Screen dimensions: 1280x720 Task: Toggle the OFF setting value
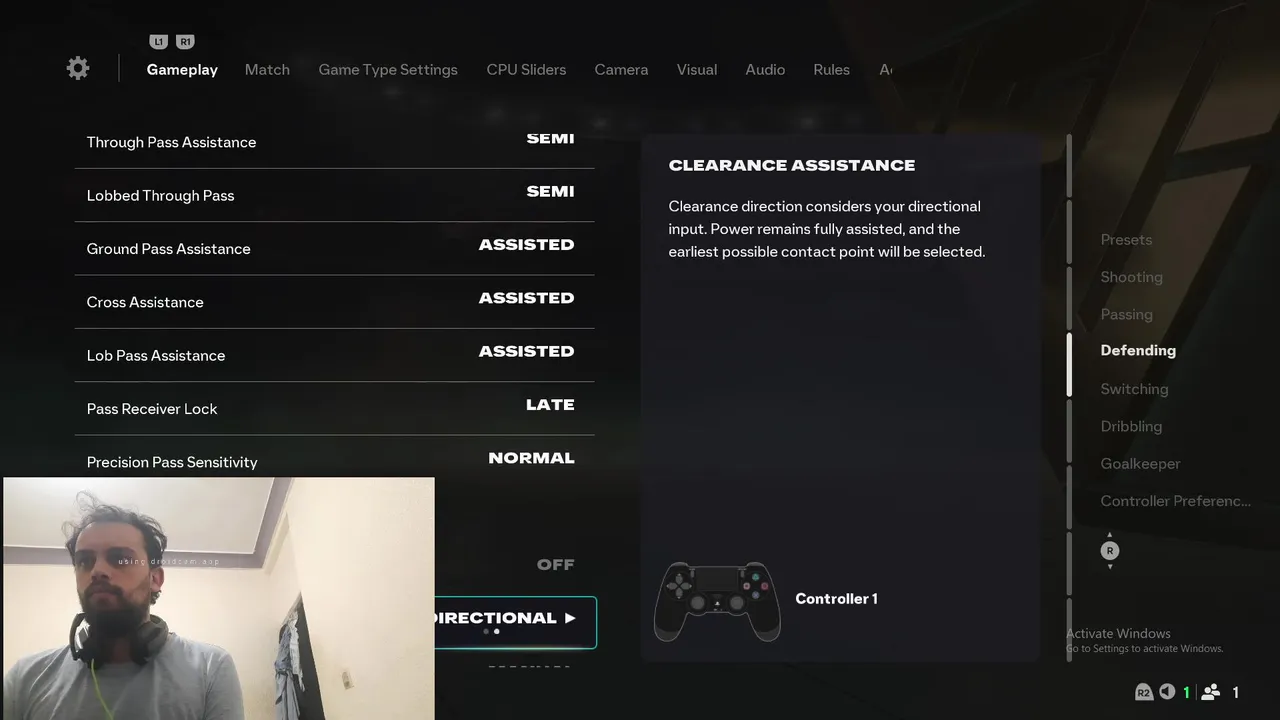[x=555, y=565]
